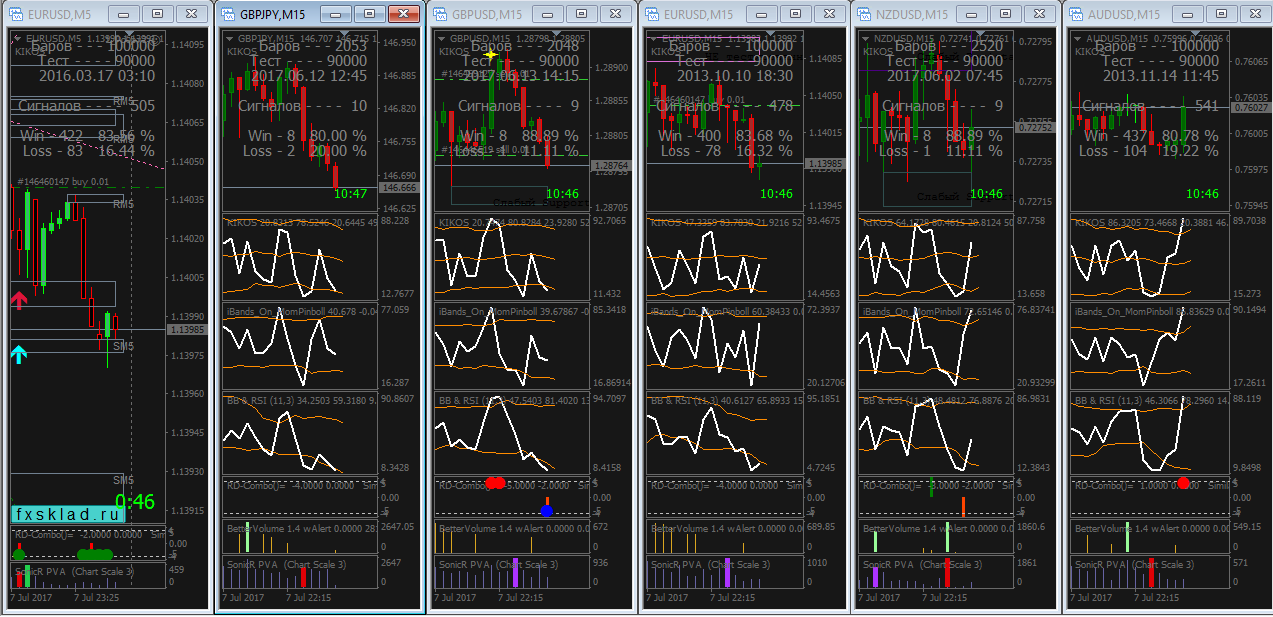The width and height of the screenshot is (1273, 617).
Task: Expand the one-click trading arrow on EURUSD,M5 chart
Action: [19, 38]
